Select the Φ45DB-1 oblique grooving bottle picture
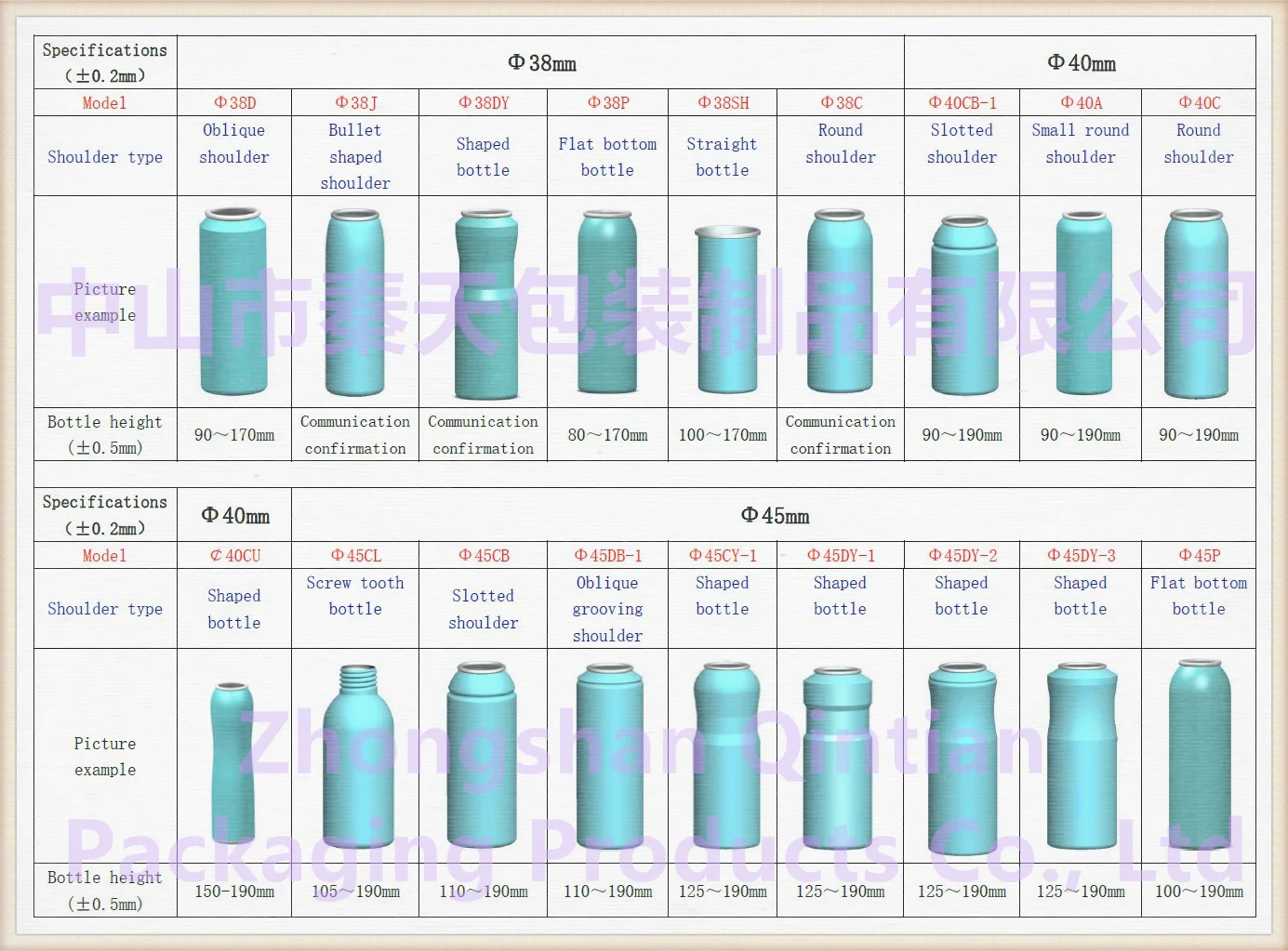 (x=609, y=758)
